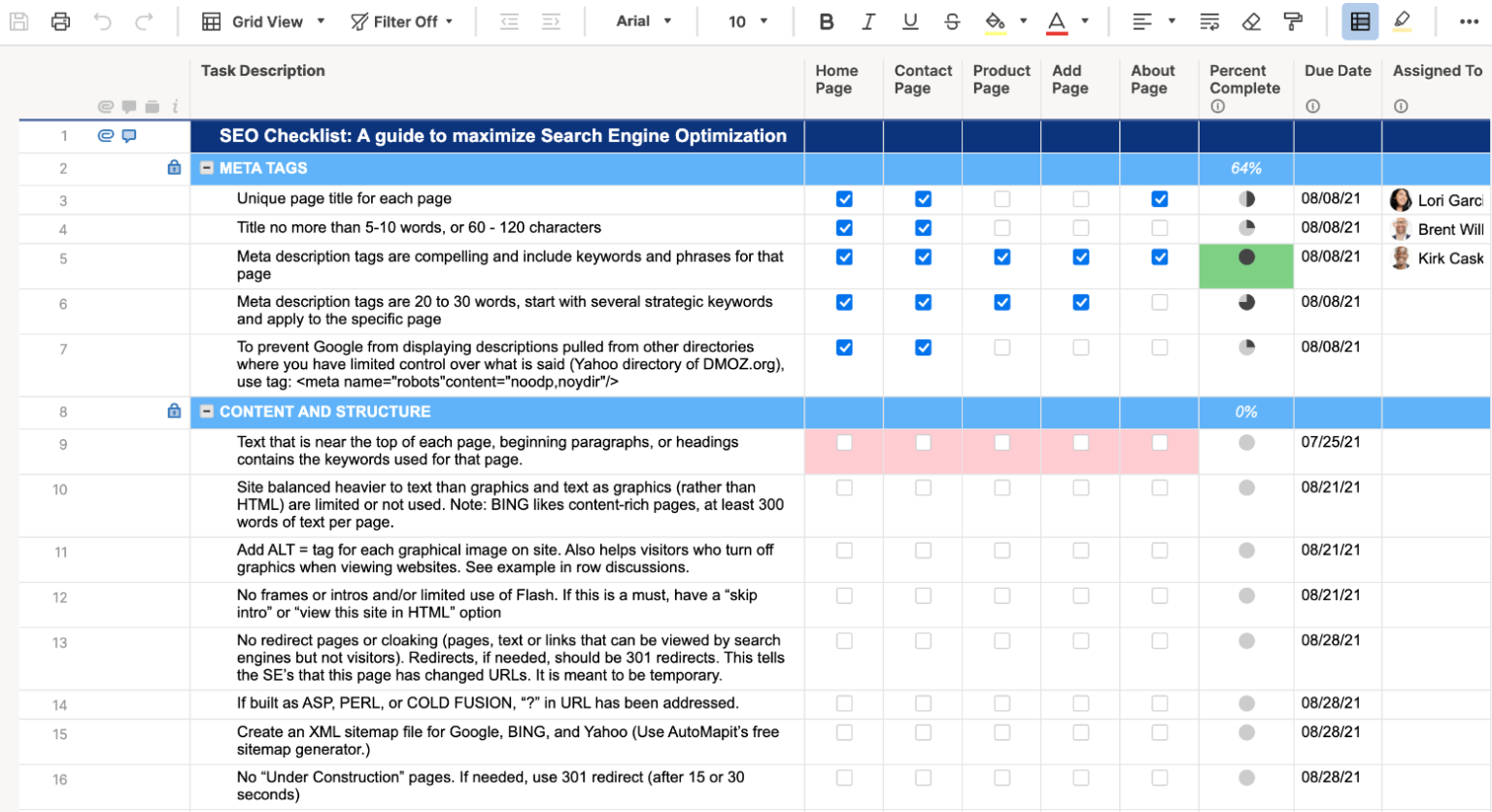
Task: Open the Filter Off menu
Action: tap(403, 20)
